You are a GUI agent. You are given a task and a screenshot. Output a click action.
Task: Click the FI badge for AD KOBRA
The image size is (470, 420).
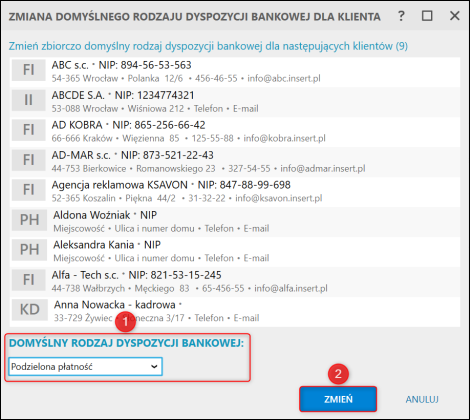point(29,130)
